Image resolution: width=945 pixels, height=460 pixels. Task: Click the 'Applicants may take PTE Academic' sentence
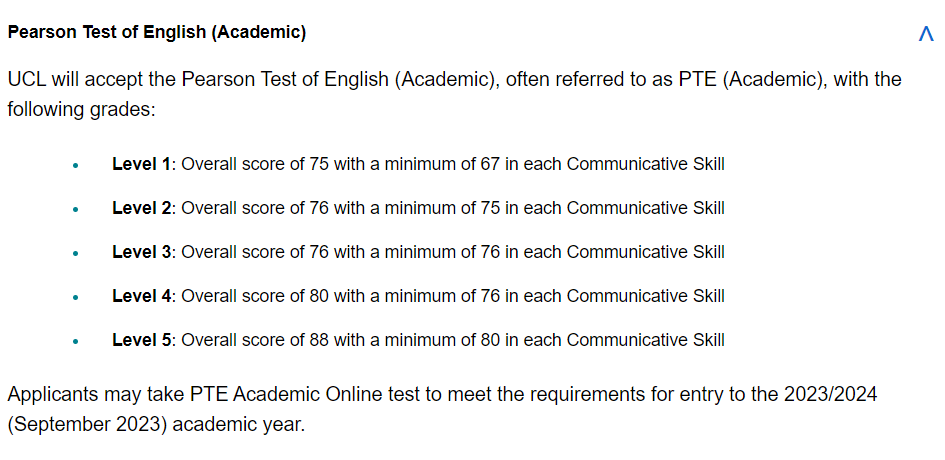300,394
